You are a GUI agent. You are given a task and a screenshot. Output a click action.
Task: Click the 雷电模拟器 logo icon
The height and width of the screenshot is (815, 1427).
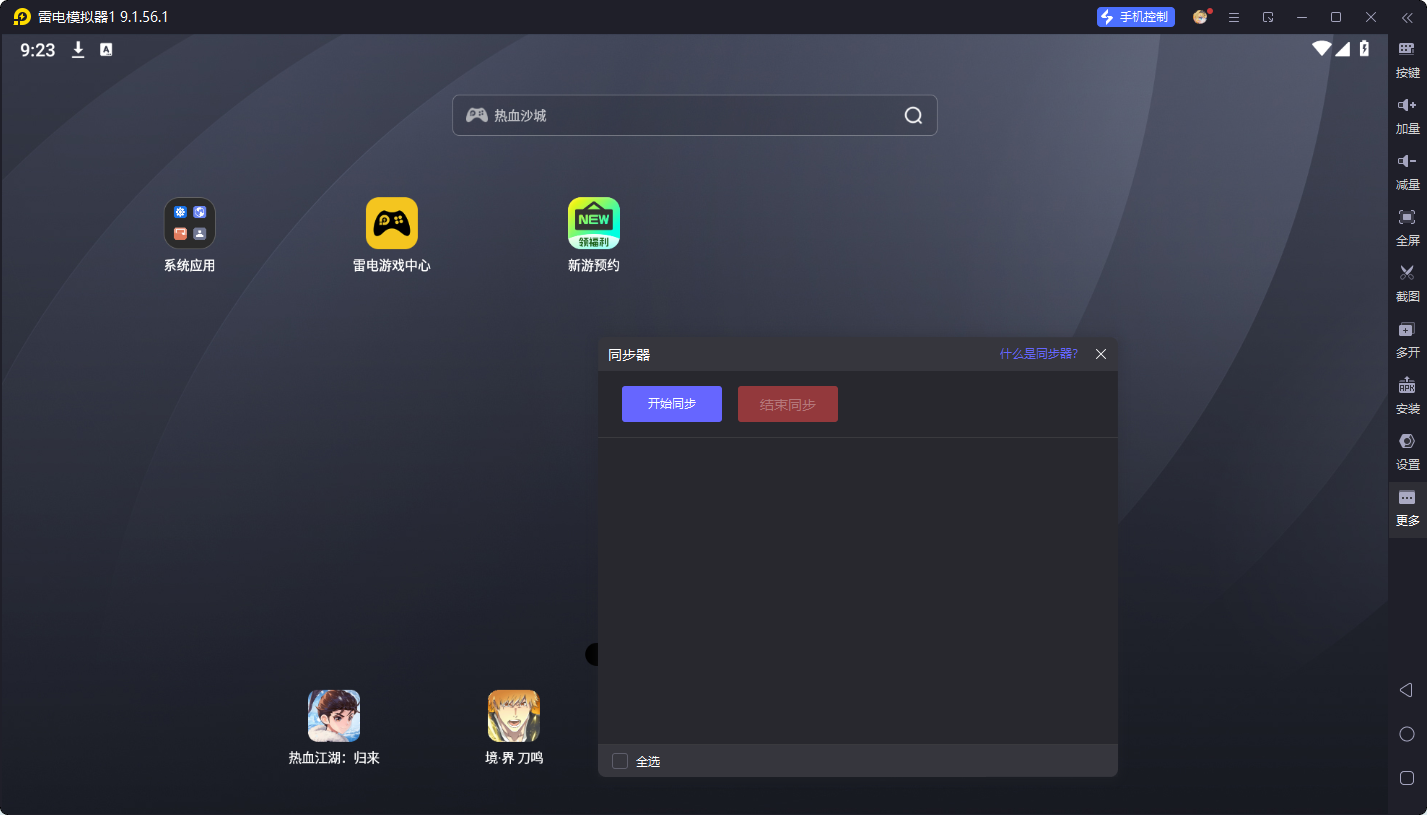[22, 17]
